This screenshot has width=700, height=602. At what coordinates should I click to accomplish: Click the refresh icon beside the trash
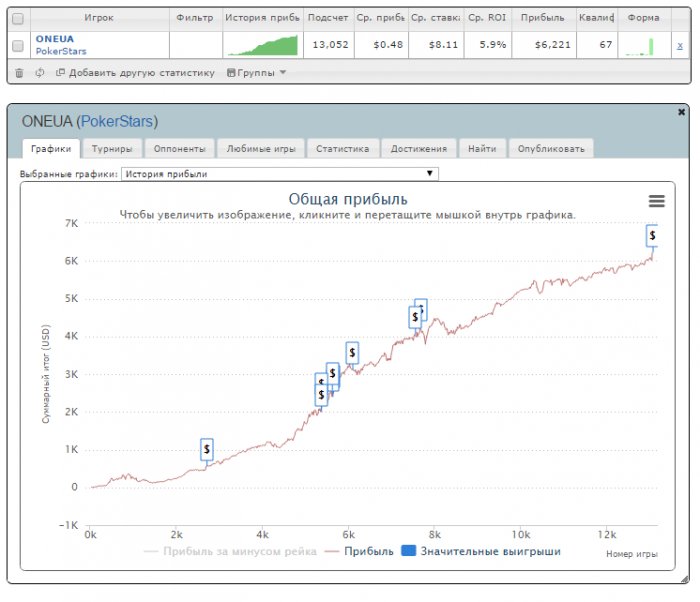[40, 72]
